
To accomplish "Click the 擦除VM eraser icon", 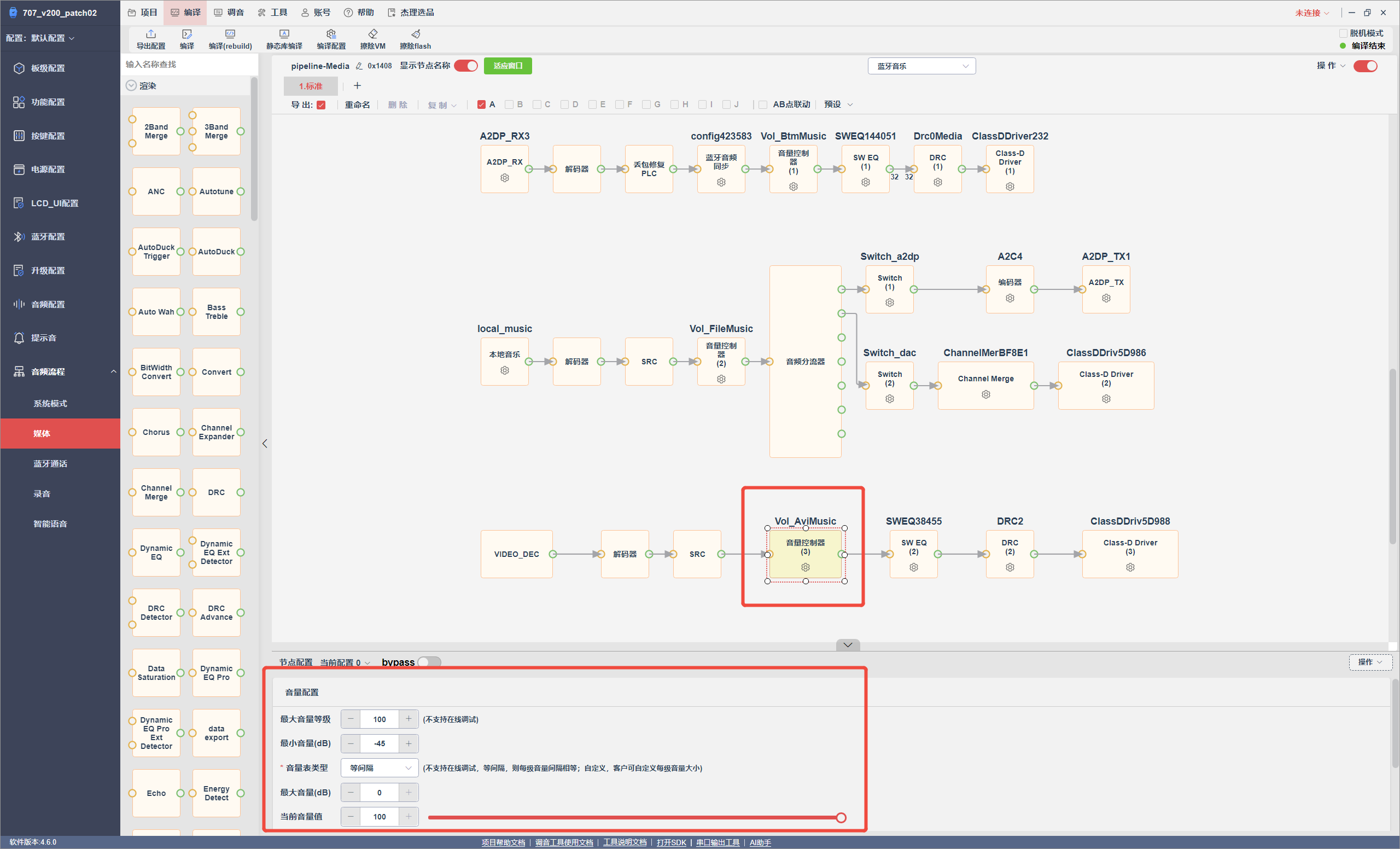I will click(x=373, y=39).
